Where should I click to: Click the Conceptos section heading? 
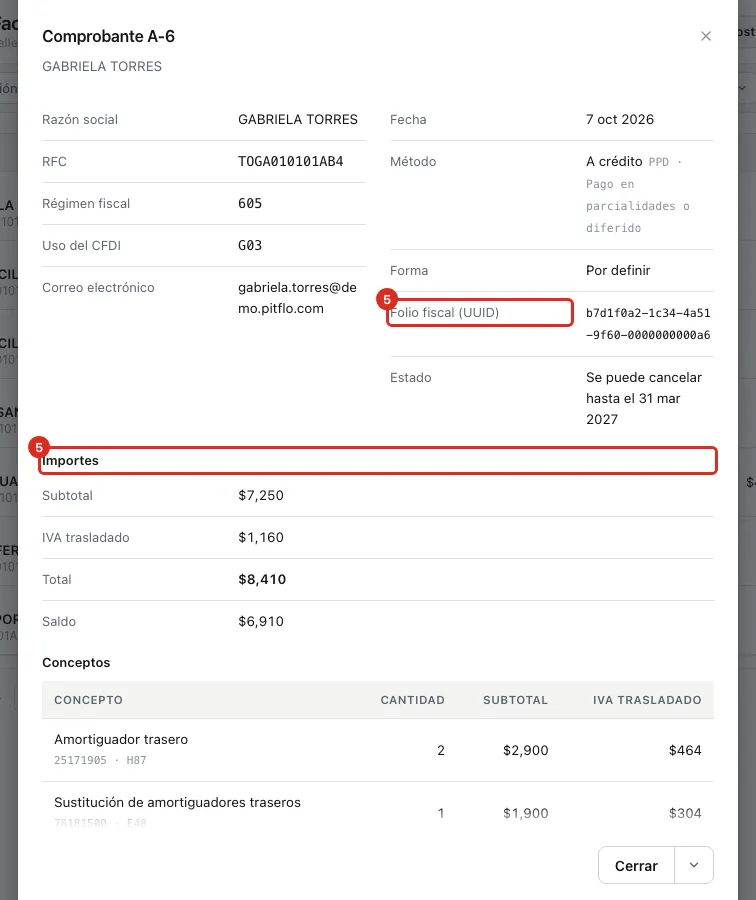(x=76, y=662)
